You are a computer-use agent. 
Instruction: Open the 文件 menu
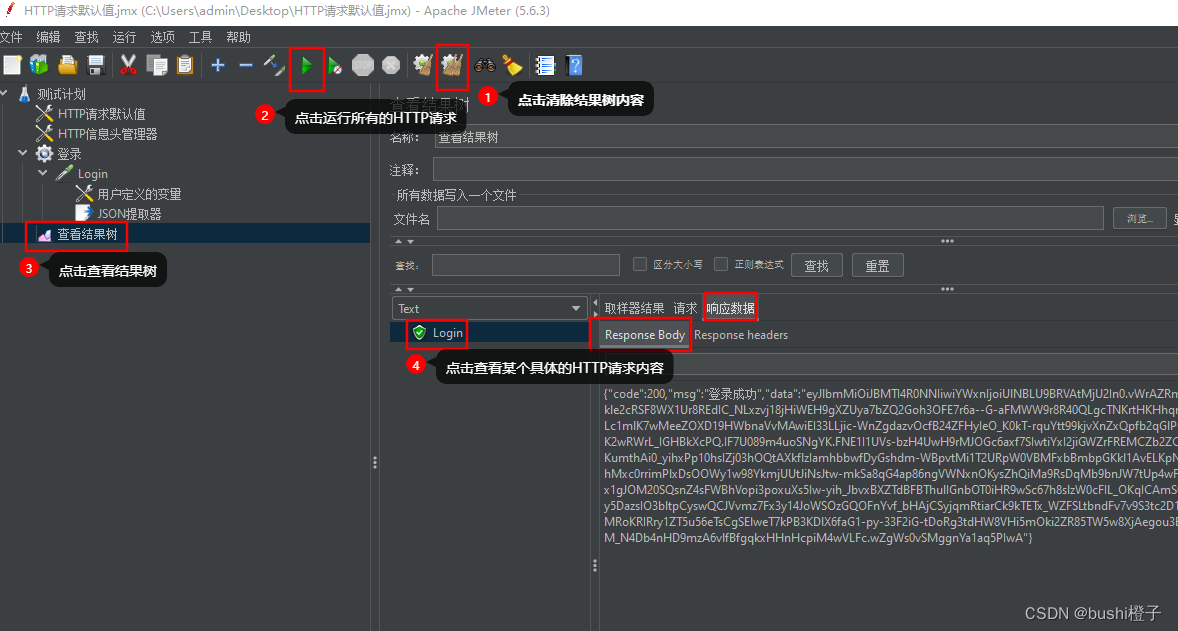pos(11,37)
